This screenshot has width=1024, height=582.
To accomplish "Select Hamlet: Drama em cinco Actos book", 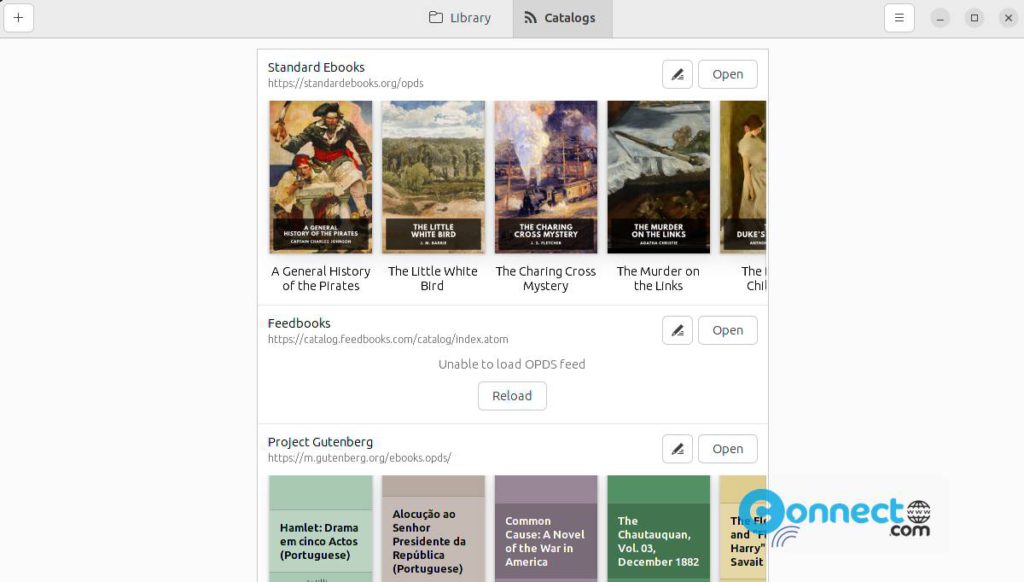I will pos(321,528).
